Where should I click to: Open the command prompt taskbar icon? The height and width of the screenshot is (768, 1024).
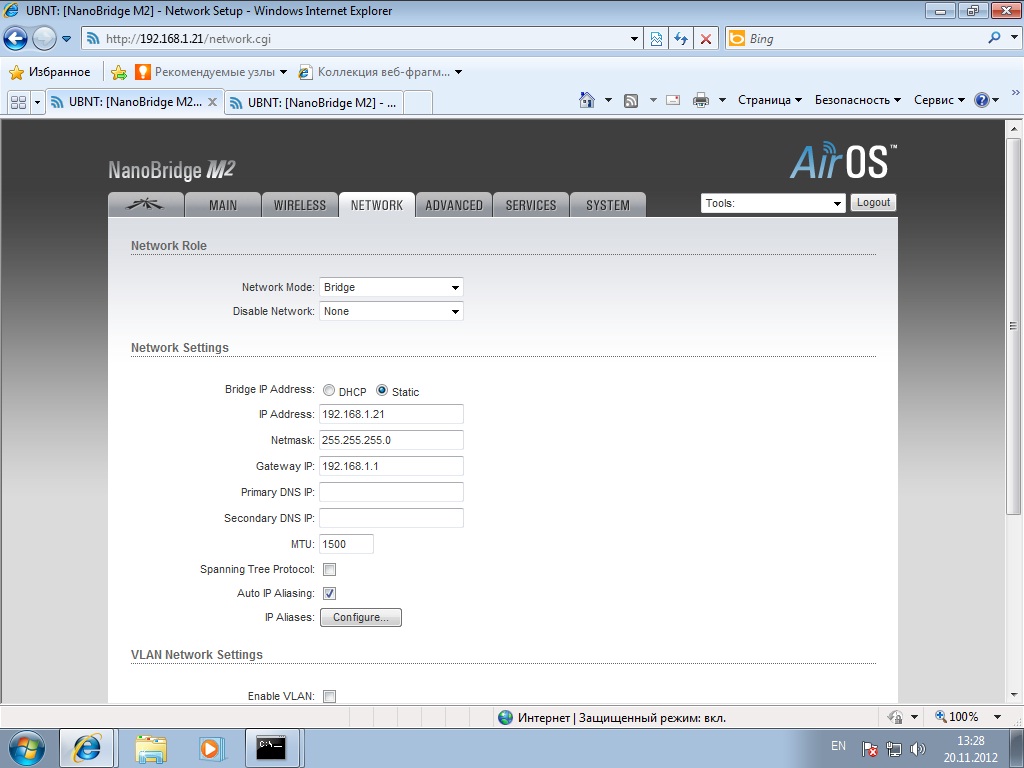271,747
